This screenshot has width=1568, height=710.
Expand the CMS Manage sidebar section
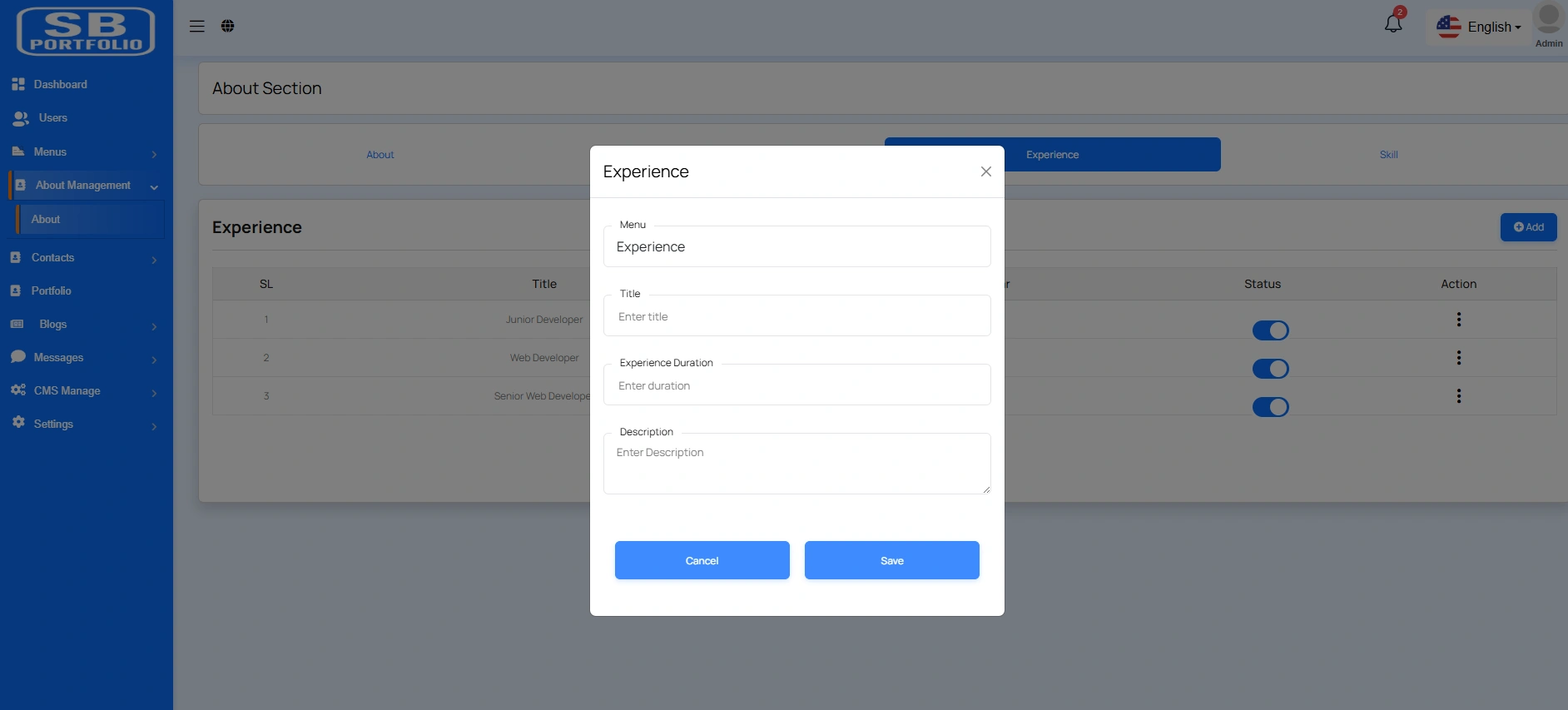point(83,391)
